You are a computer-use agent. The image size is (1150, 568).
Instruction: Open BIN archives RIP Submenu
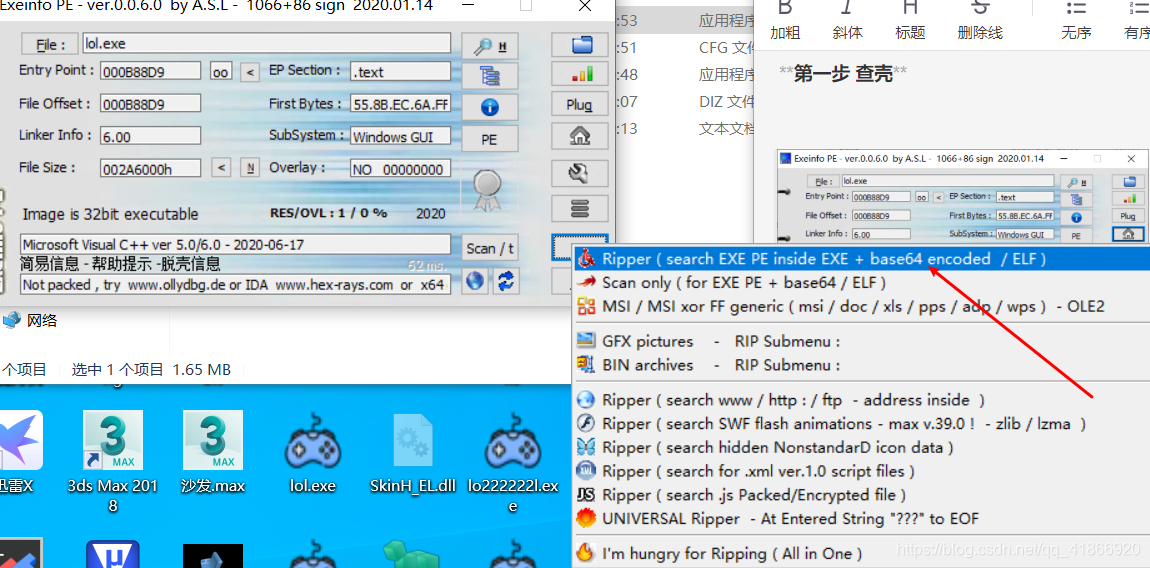860,365
